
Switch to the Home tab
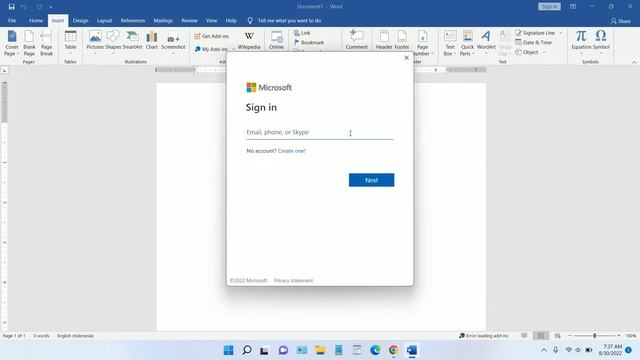pyautogui.click(x=36, y=20)
